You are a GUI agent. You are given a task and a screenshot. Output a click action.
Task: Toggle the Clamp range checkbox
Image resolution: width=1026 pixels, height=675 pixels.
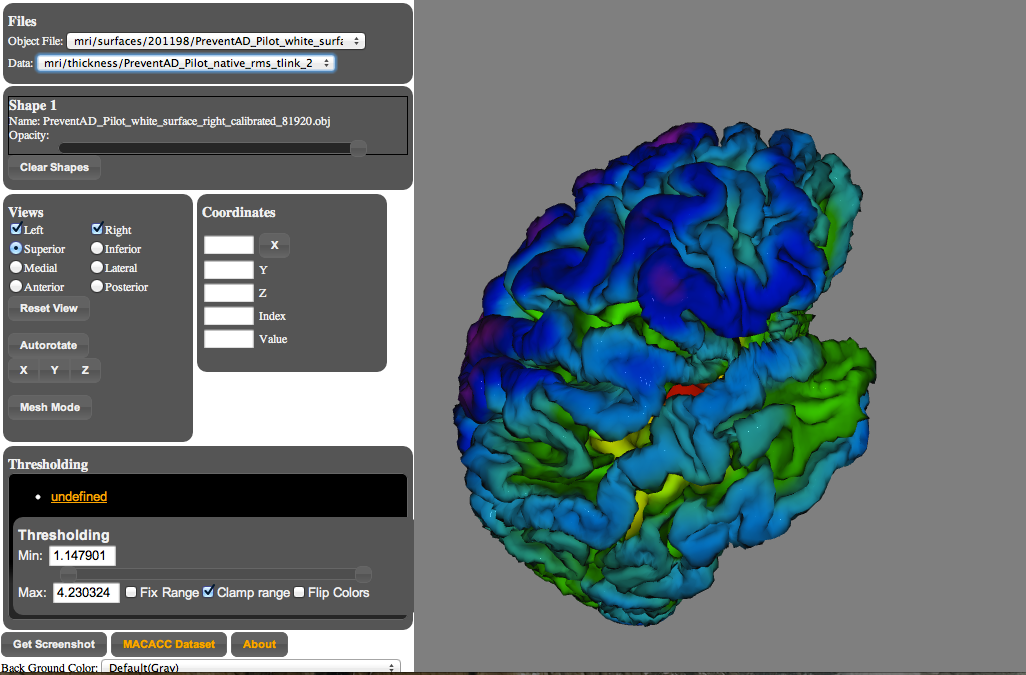(x=208, y=593)
